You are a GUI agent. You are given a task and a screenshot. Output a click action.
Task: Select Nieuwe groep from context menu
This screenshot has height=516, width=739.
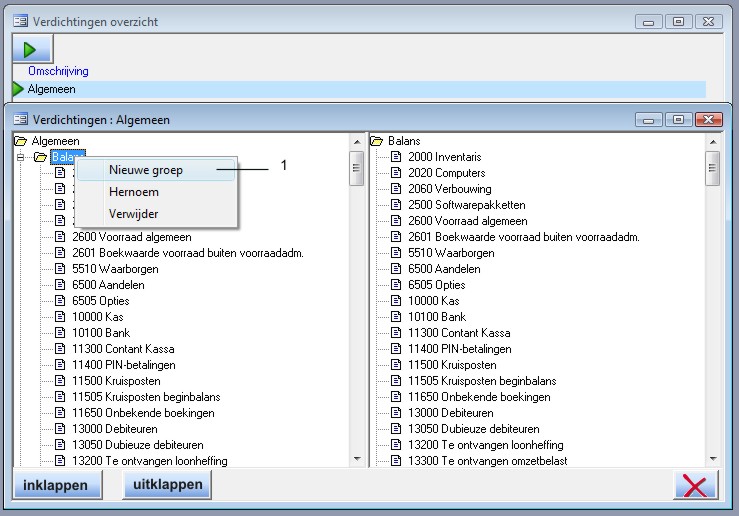click(x=146, y=170)
